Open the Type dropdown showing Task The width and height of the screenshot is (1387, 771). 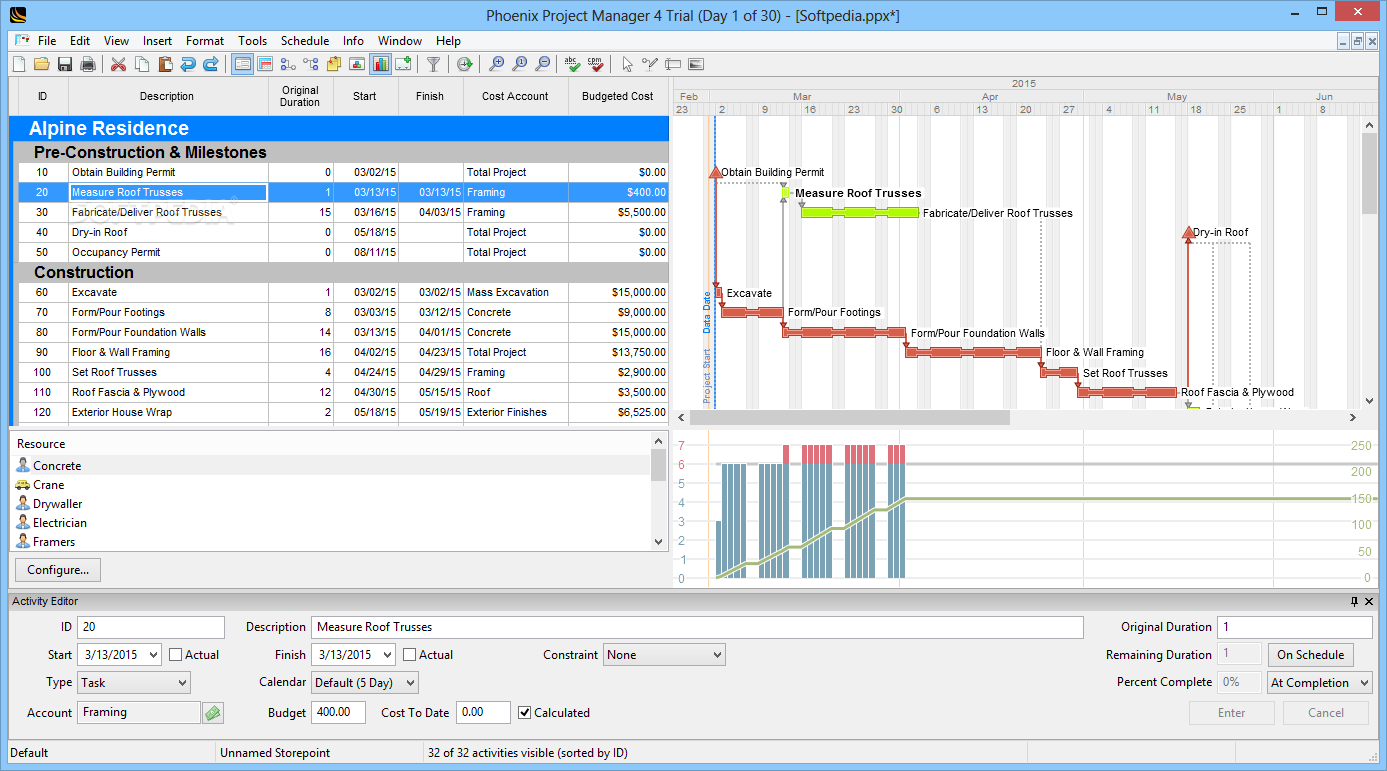(133, 683)
